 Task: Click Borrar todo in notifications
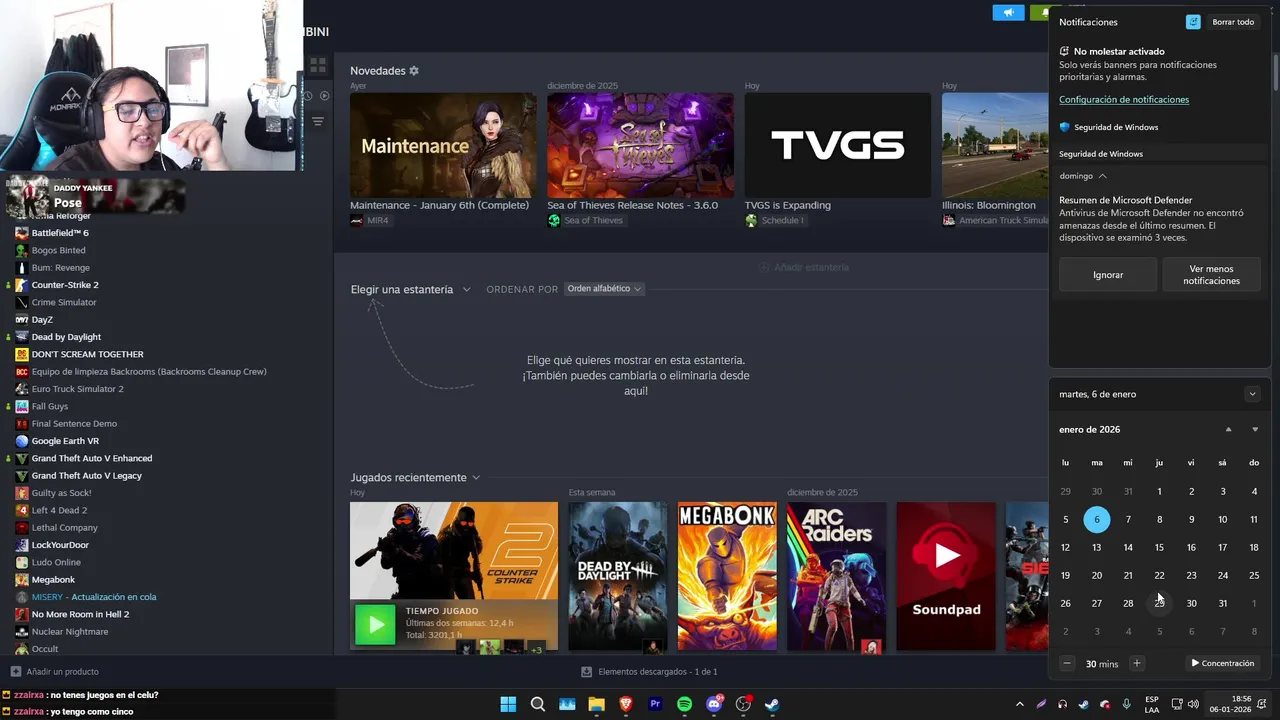tap(1233, 22)
